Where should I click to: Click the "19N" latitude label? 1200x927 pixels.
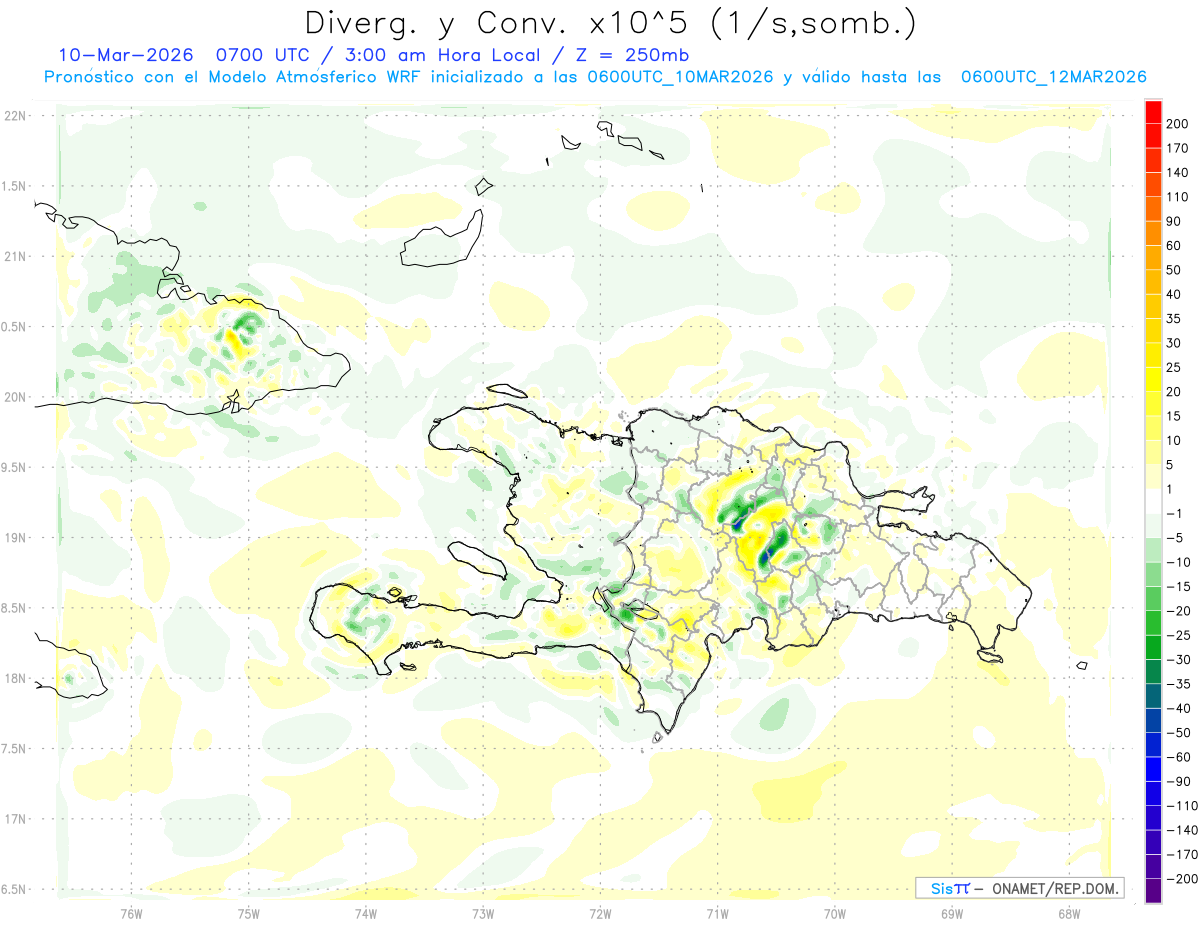(15, 538)
